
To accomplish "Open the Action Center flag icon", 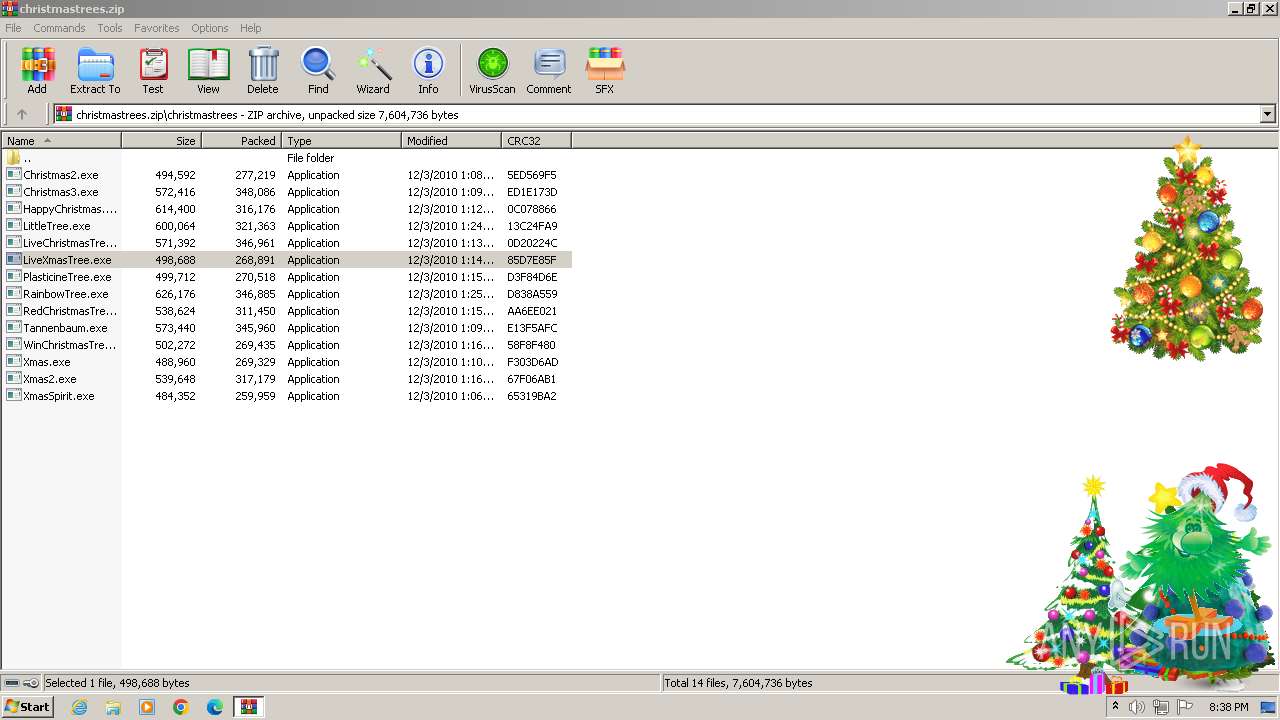I will click(1185, 707).
